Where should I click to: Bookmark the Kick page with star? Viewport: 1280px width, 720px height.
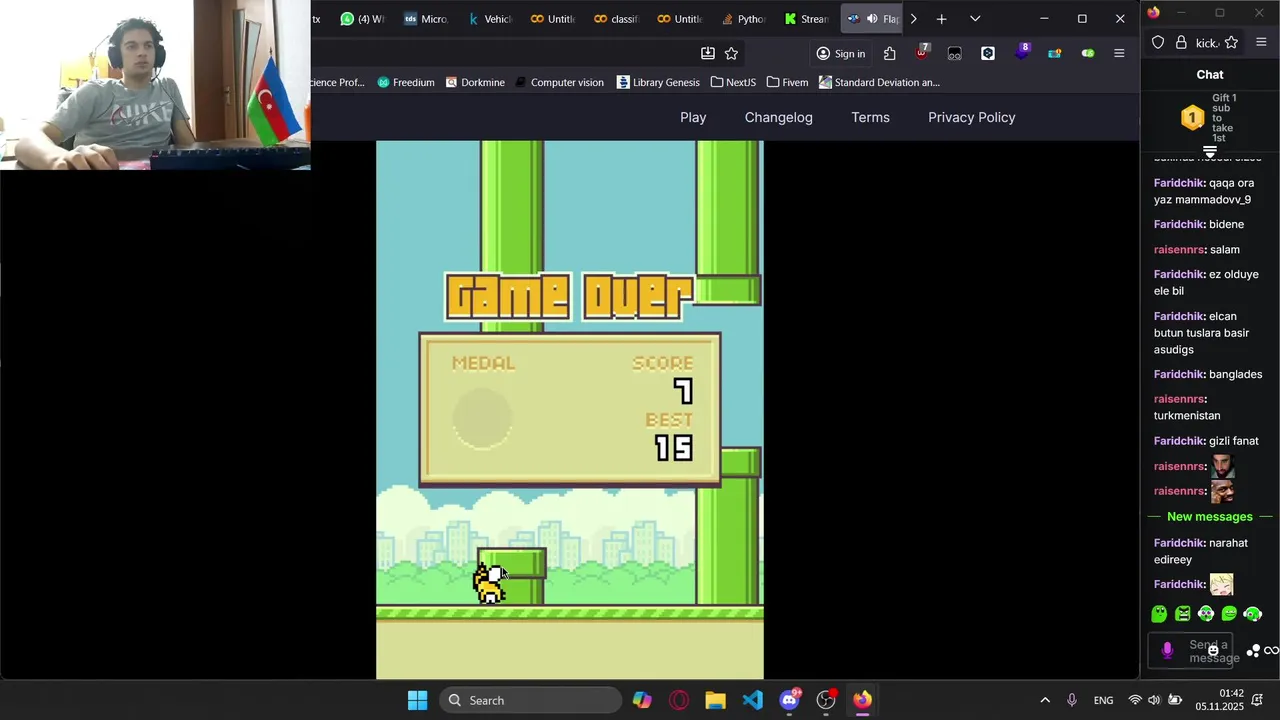tap(1231, 42)
